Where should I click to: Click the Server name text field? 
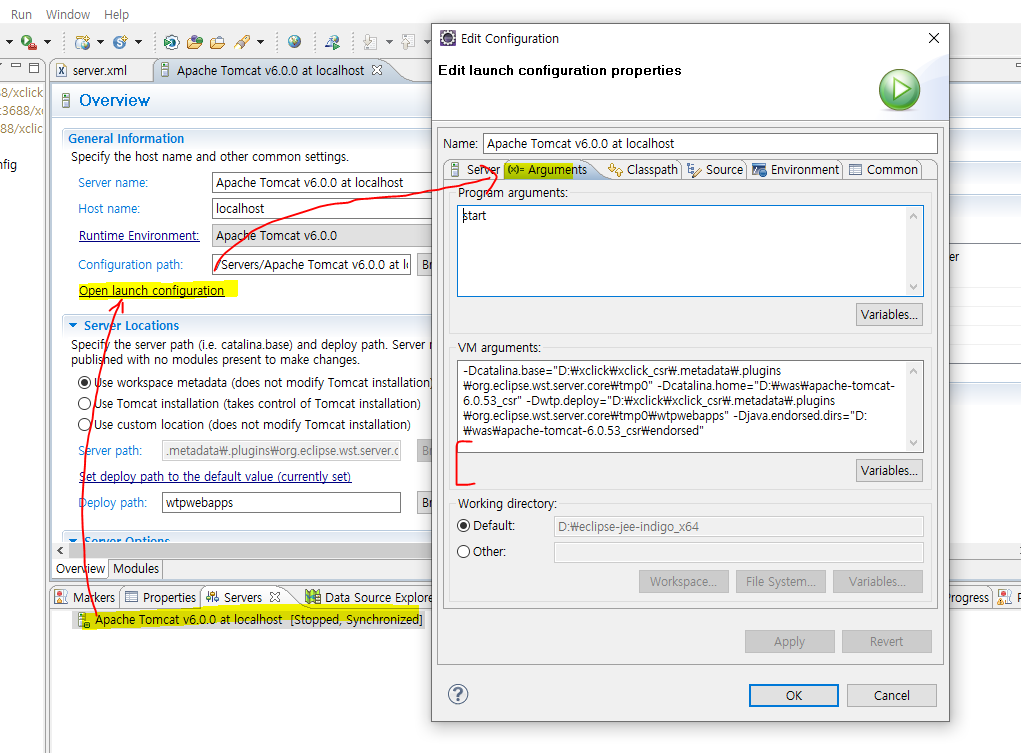point(322,182)
